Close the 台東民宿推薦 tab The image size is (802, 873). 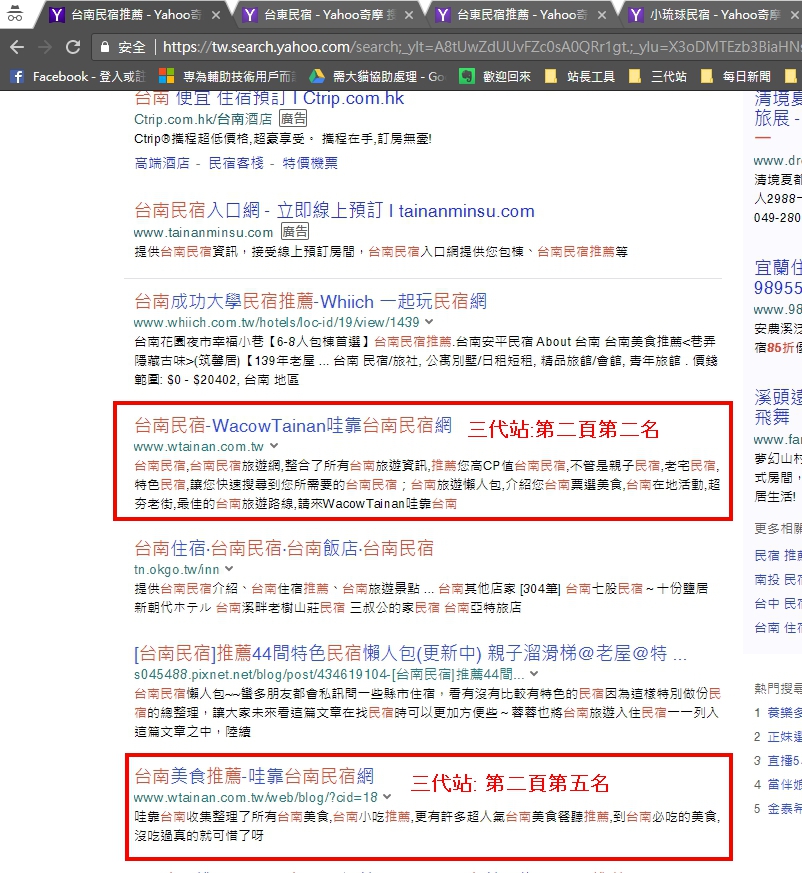(602, 15)
